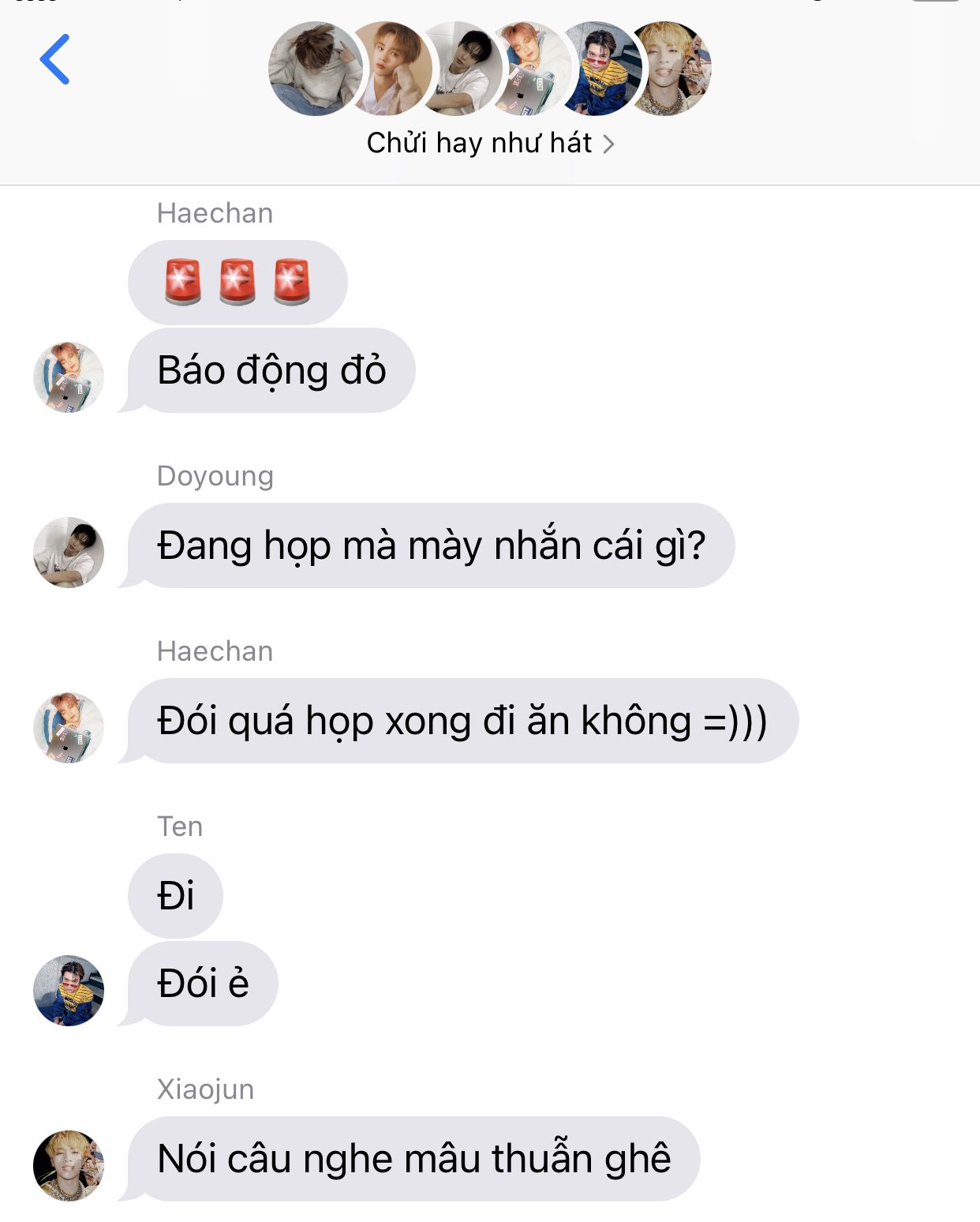
Task: Tap Ten's profile avatar
Action: pyautogui.click(x=69, y=991)
